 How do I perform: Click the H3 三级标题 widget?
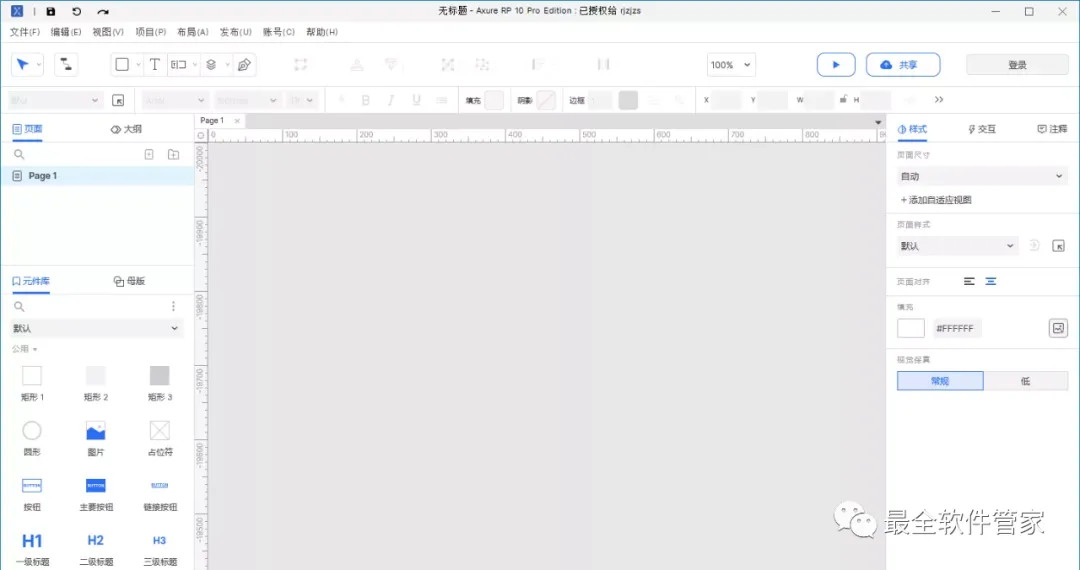click(x=160, y=549)
